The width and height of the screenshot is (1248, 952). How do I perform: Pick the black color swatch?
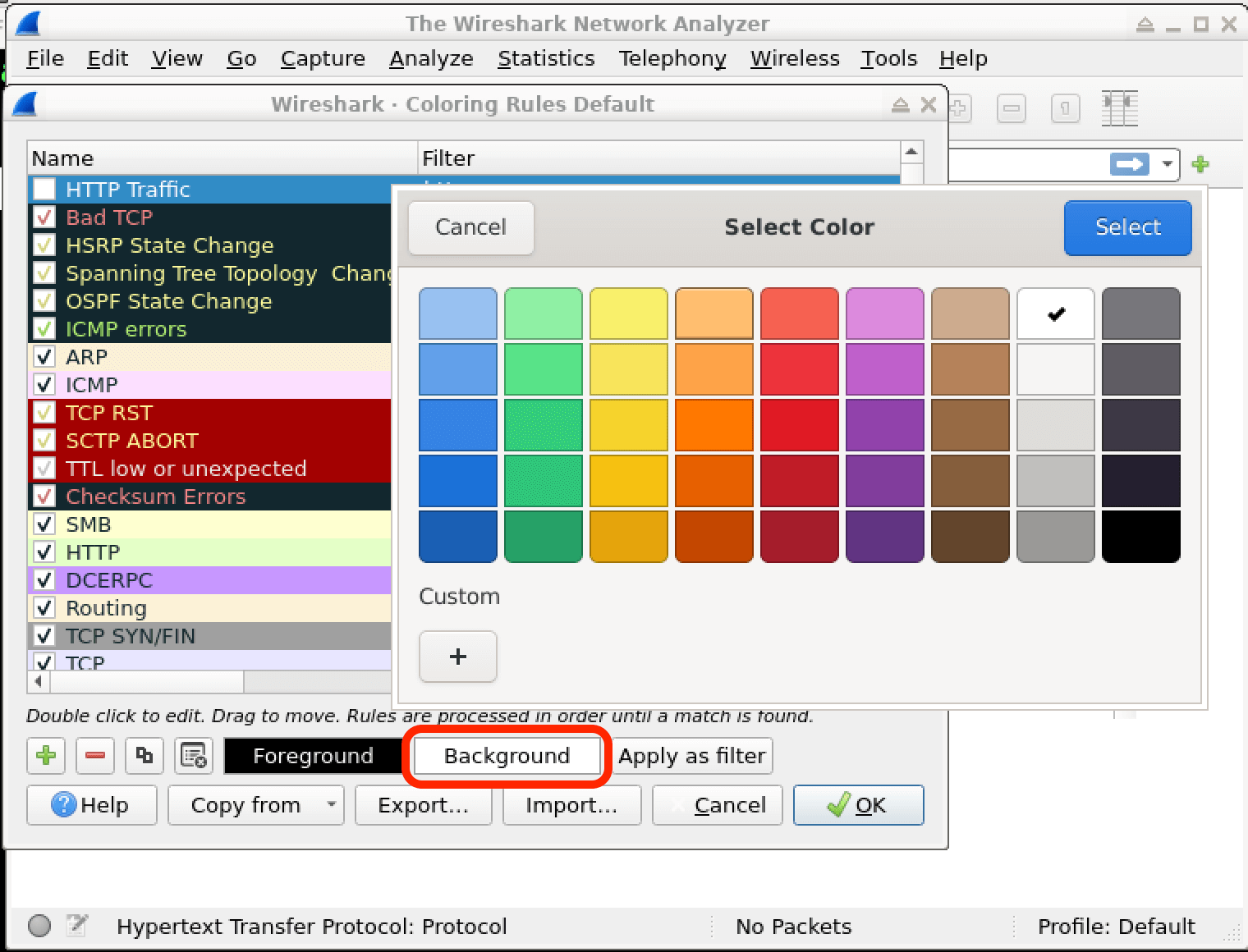pyautogui.click(x=1140, y=537)
